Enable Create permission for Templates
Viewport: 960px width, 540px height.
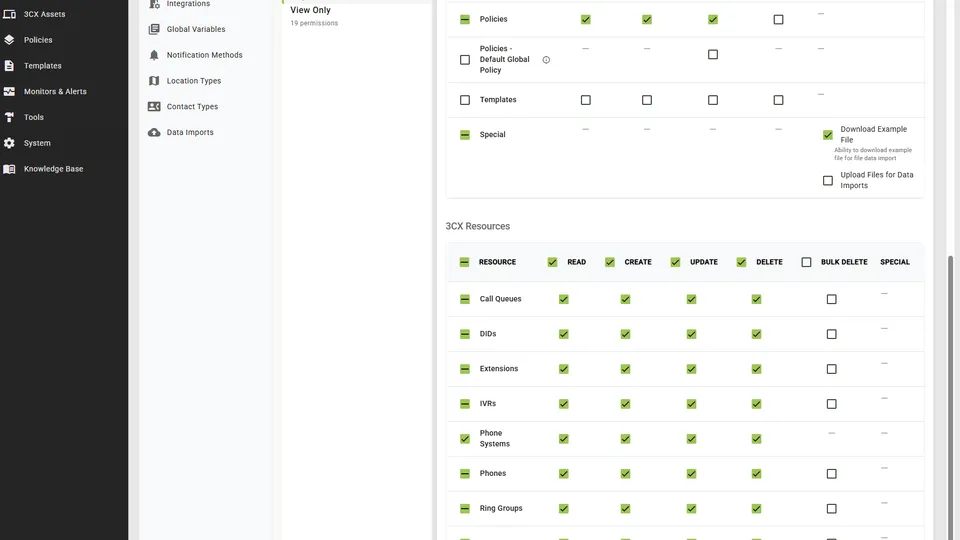click(647, 100)
